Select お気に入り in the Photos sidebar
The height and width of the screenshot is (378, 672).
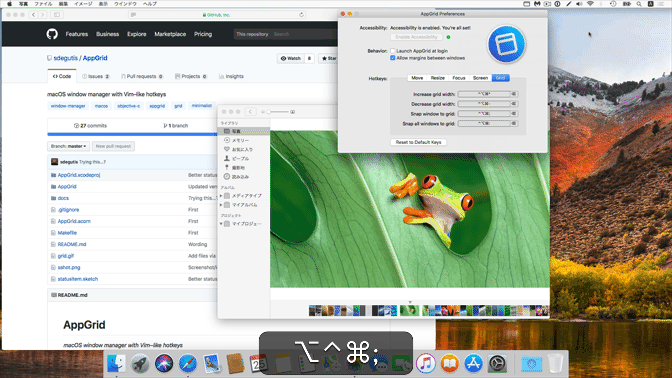(x=243, y=149)
